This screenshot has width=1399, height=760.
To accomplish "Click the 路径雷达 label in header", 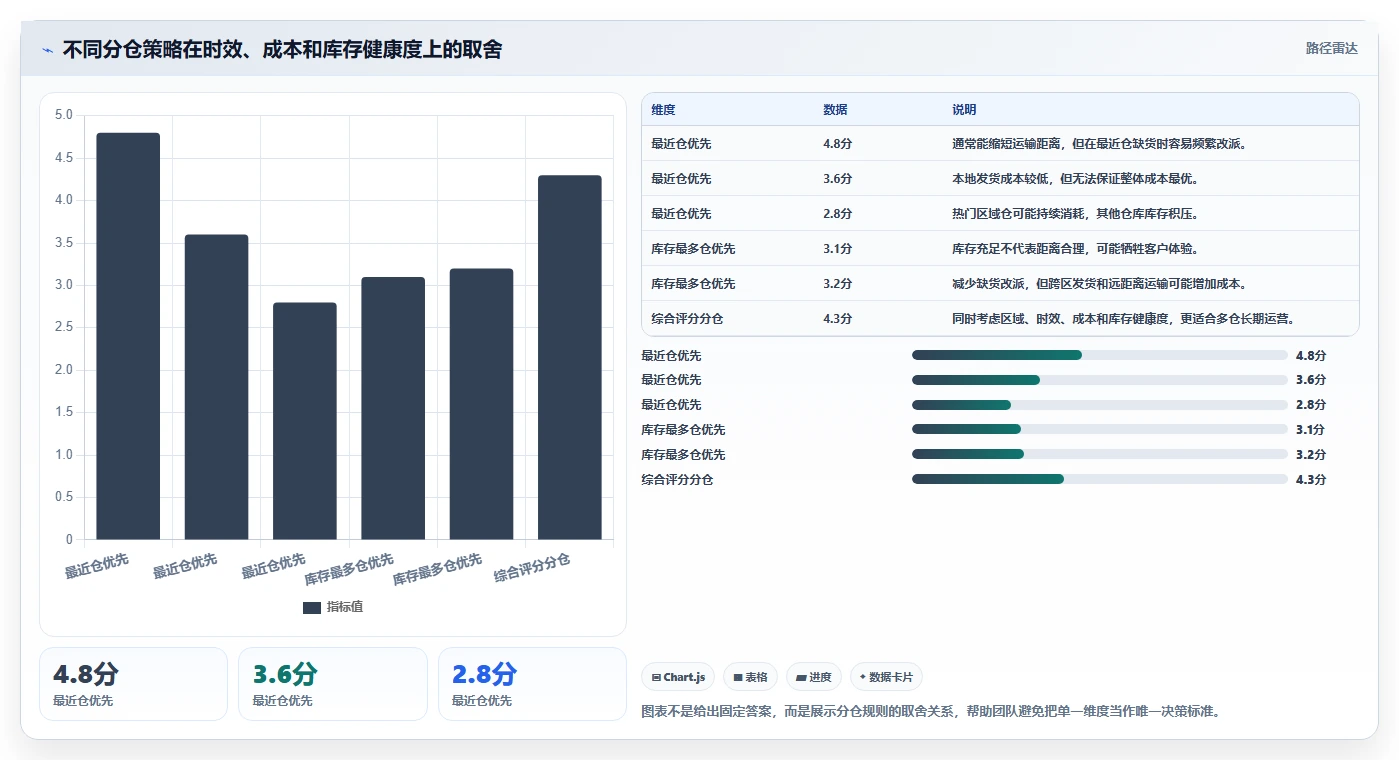I will coord(1332,48).
